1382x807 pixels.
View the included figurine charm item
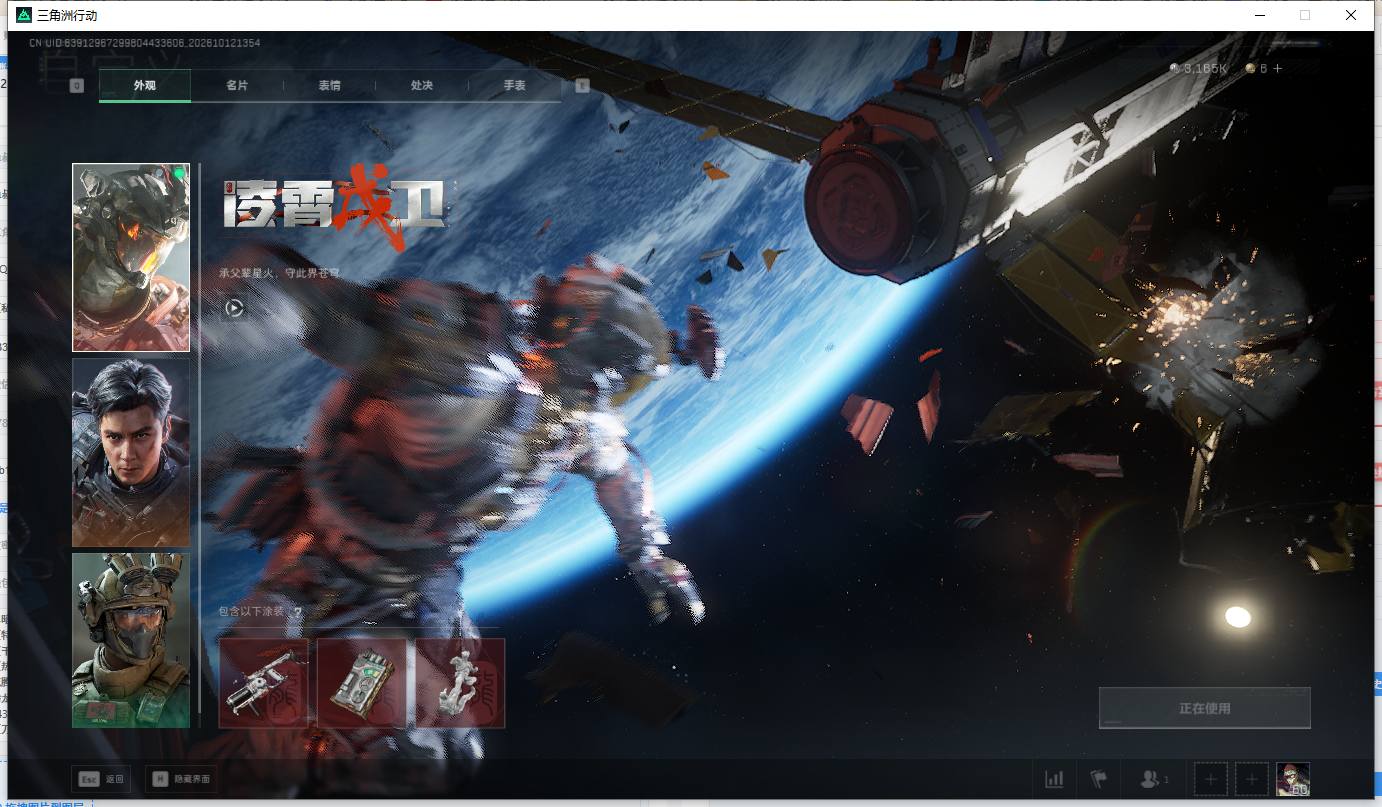(x=460, y=683)
